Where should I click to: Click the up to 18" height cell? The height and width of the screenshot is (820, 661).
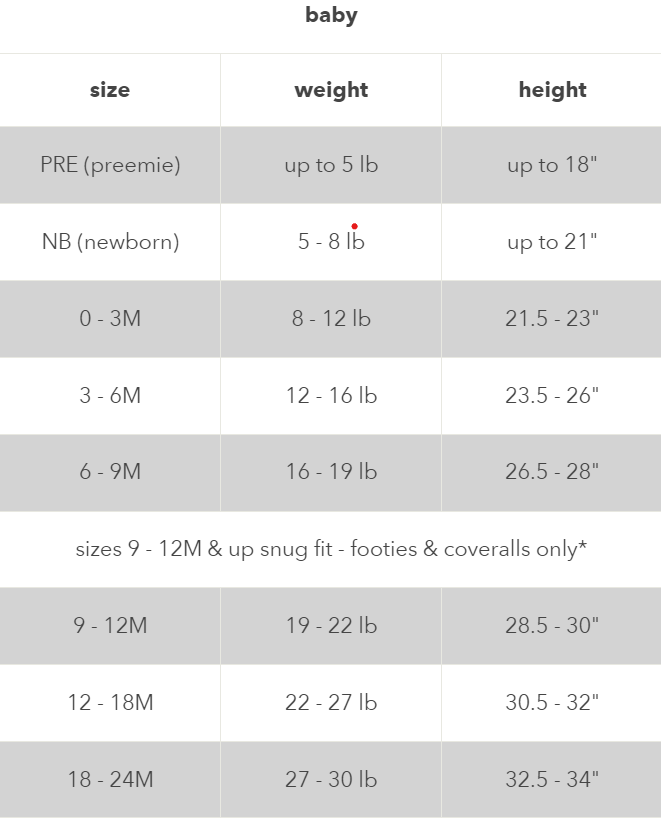(552, 165)
